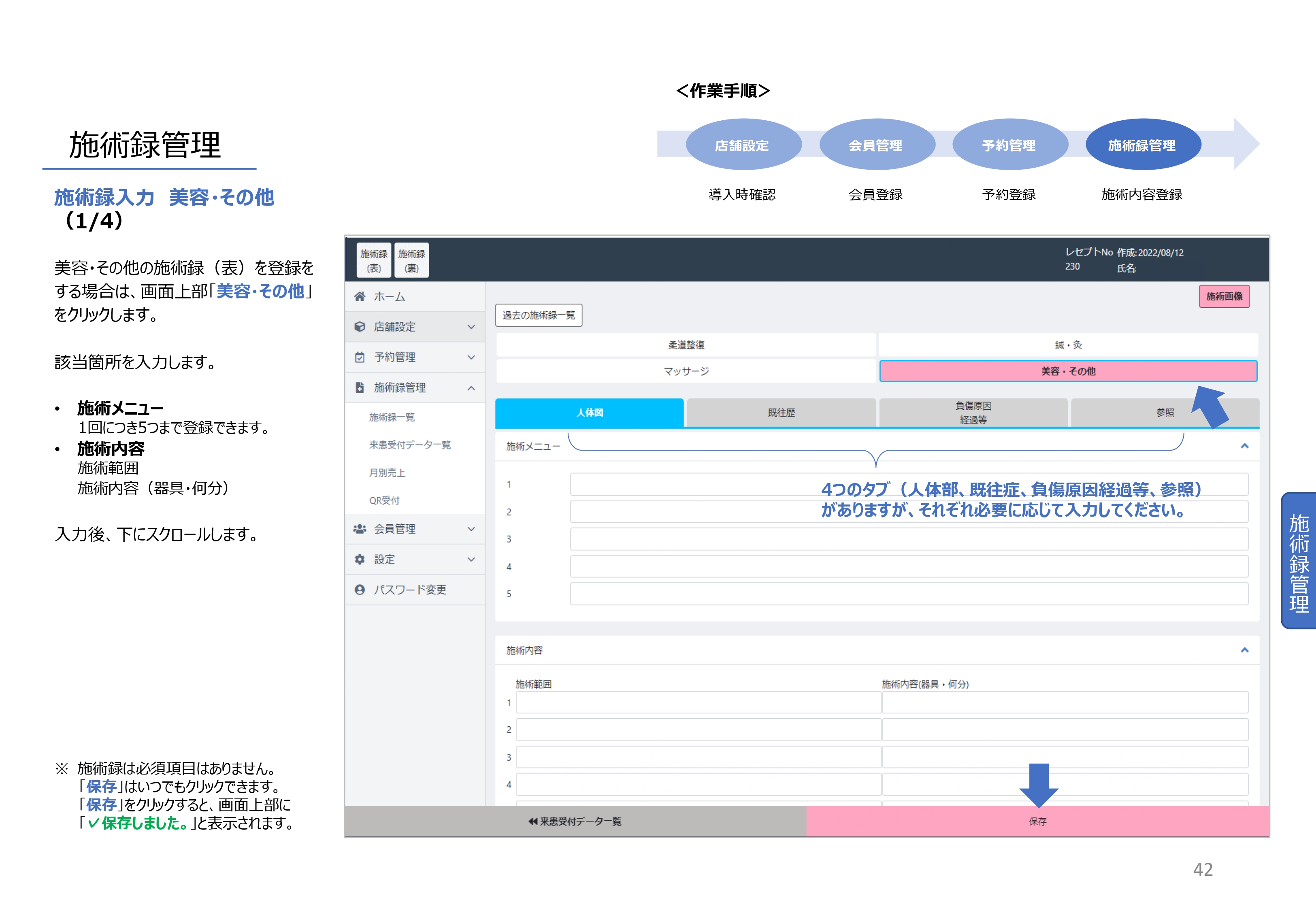Open 過去の施術録一覧 list
The image size is (1316, 911).
point(538,315)
